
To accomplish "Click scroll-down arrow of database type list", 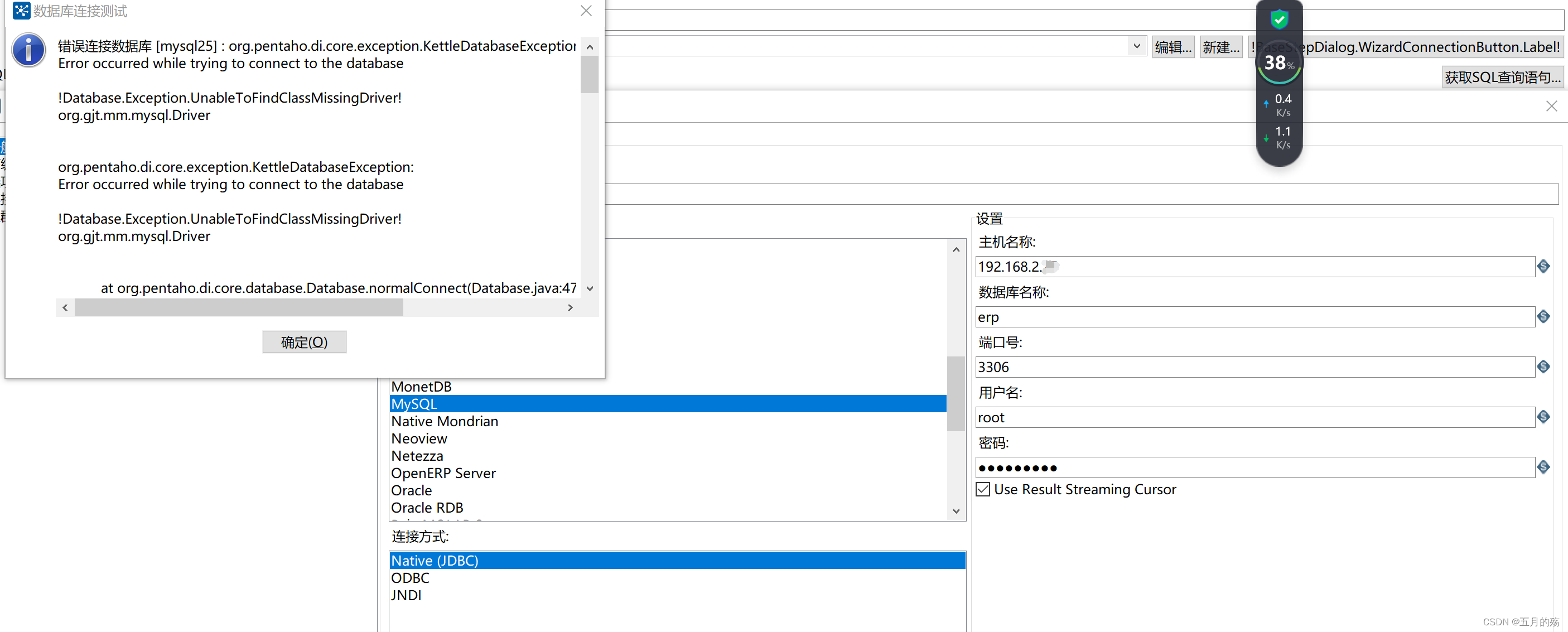I will pos(956,511).
